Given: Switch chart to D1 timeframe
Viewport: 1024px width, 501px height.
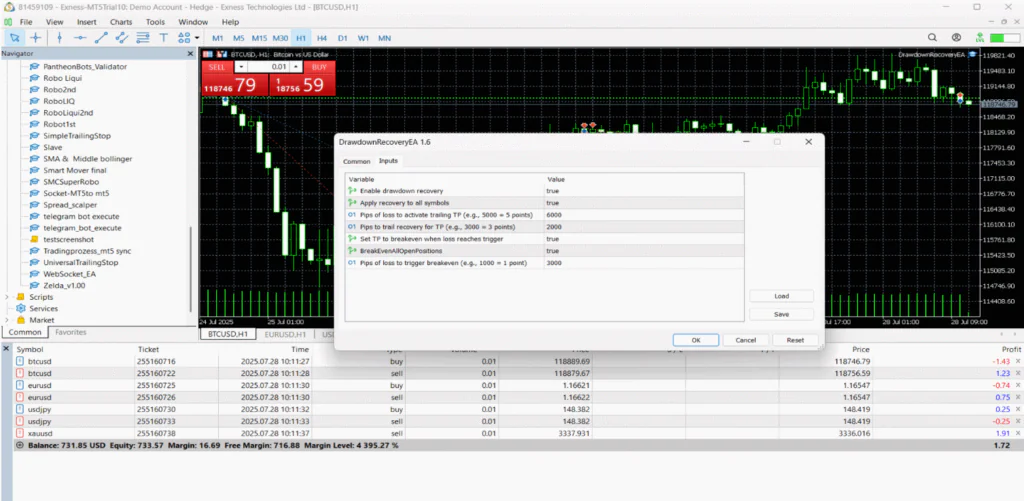Looking at the screenshot, I should (x=342, y=38).
